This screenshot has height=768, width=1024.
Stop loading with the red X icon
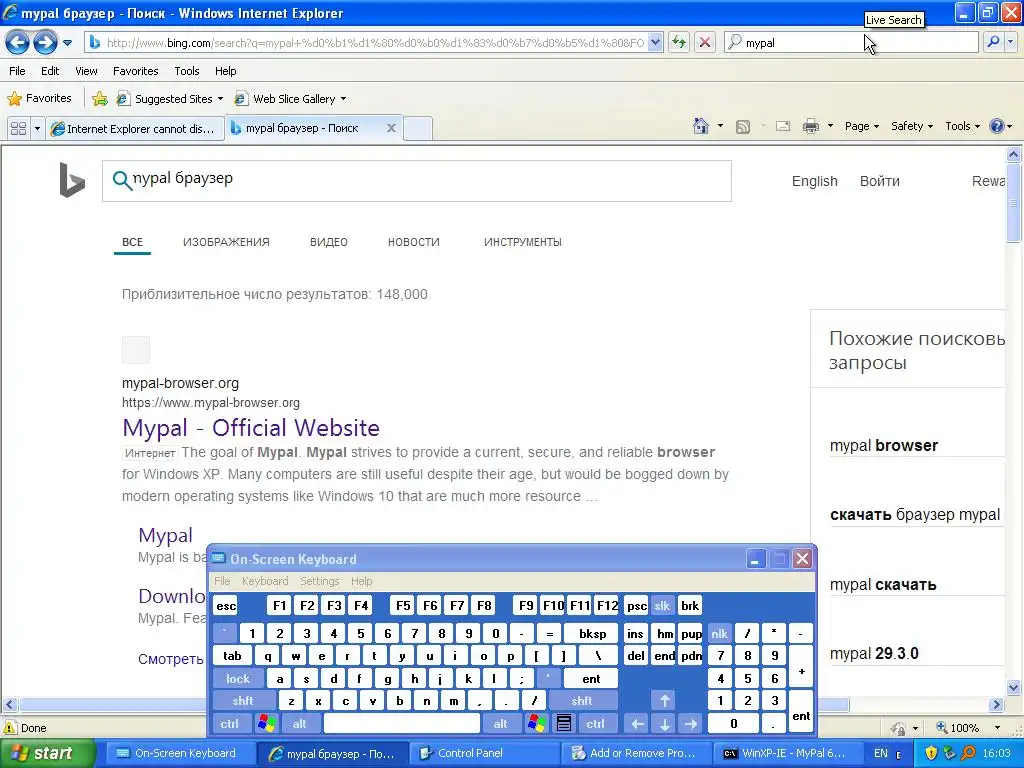[705, 42]
